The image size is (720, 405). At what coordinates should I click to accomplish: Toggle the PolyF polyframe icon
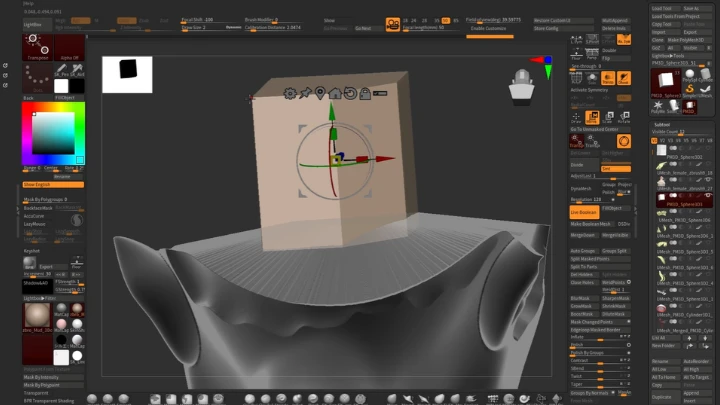(x=576, y=78)
